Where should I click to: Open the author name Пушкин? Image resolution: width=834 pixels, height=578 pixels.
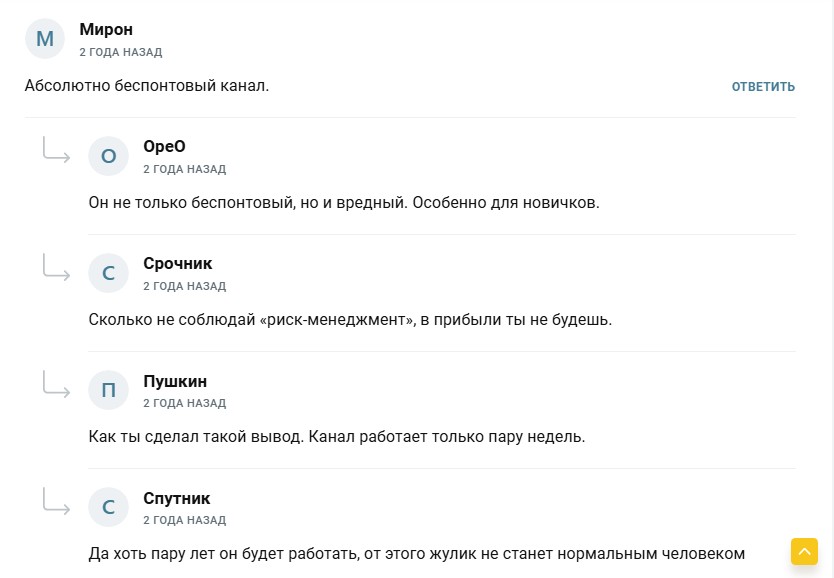pyautogui.click(x=175, y=381)
